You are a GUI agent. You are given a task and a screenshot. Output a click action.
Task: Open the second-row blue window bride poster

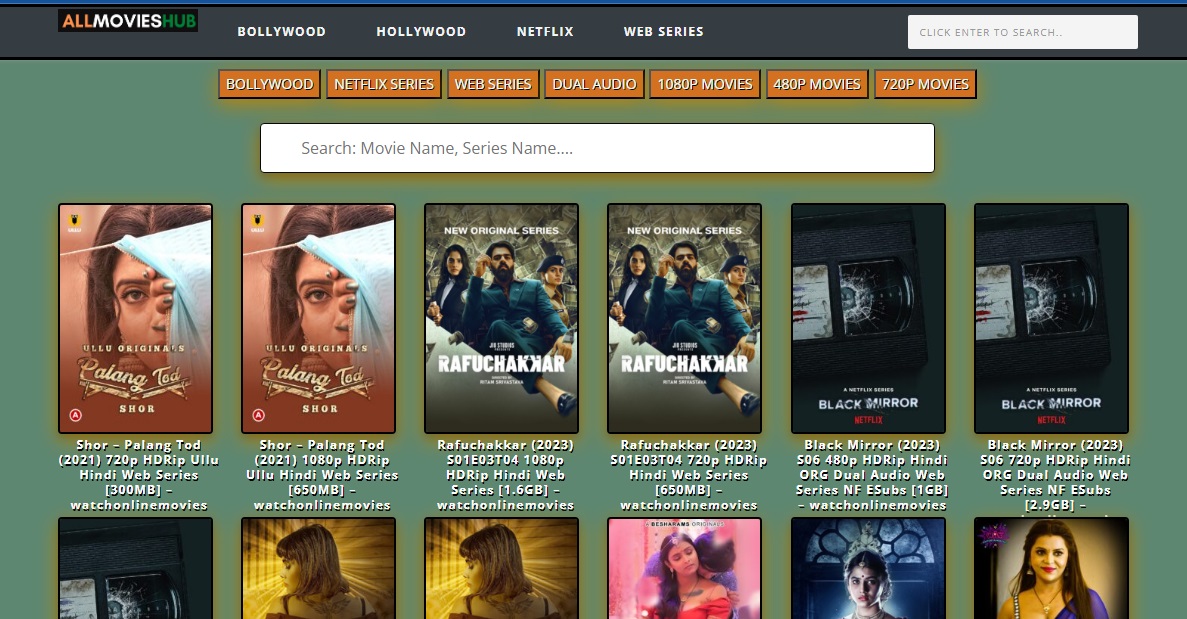click(868, 568)
